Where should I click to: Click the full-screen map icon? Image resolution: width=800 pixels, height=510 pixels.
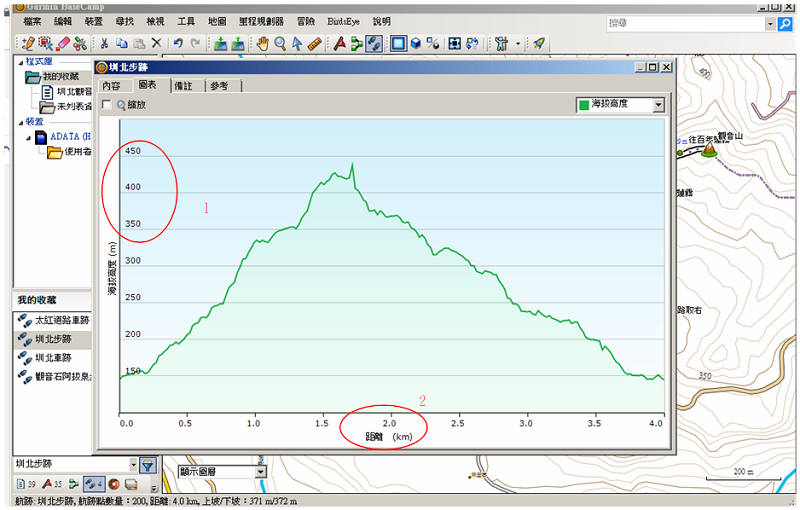pos(455,44)
